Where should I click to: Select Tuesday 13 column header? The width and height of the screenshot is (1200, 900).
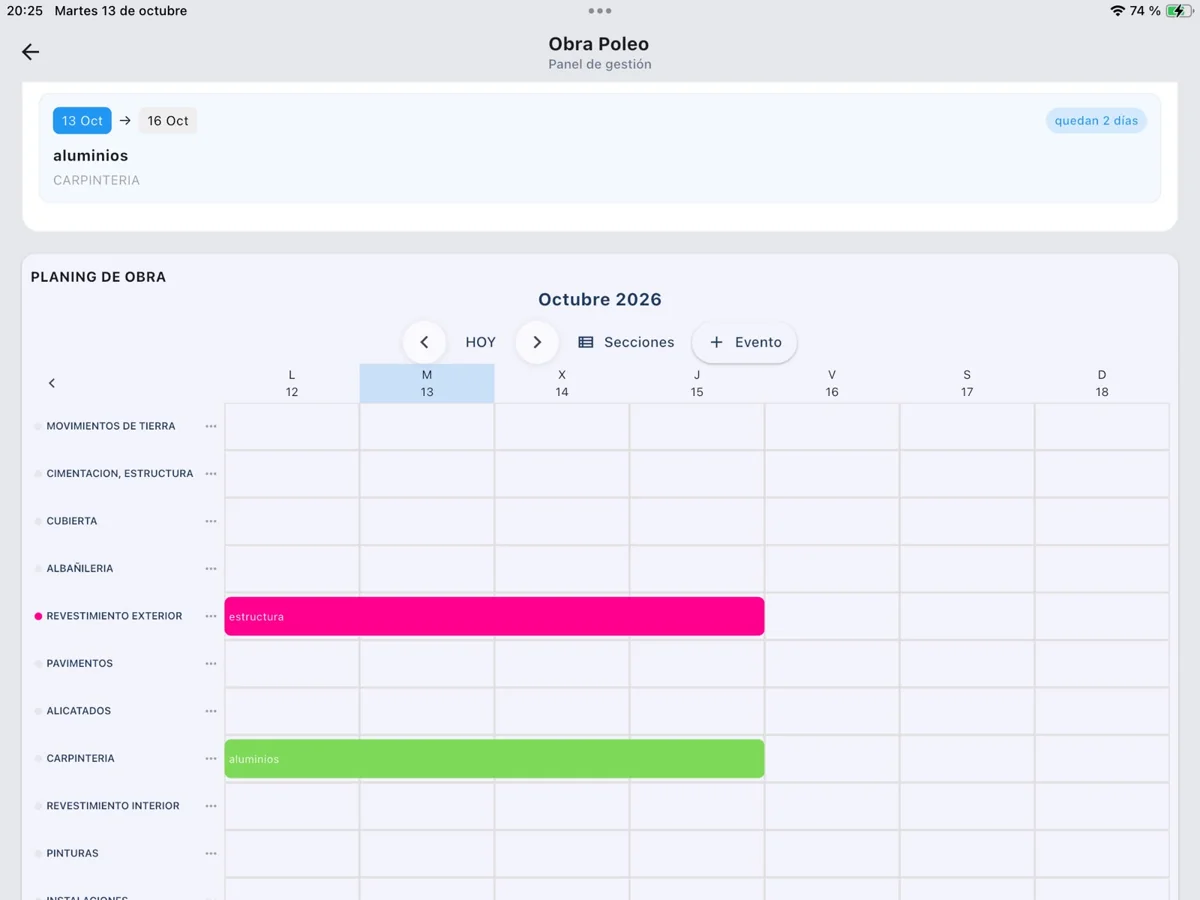point(427,383)
